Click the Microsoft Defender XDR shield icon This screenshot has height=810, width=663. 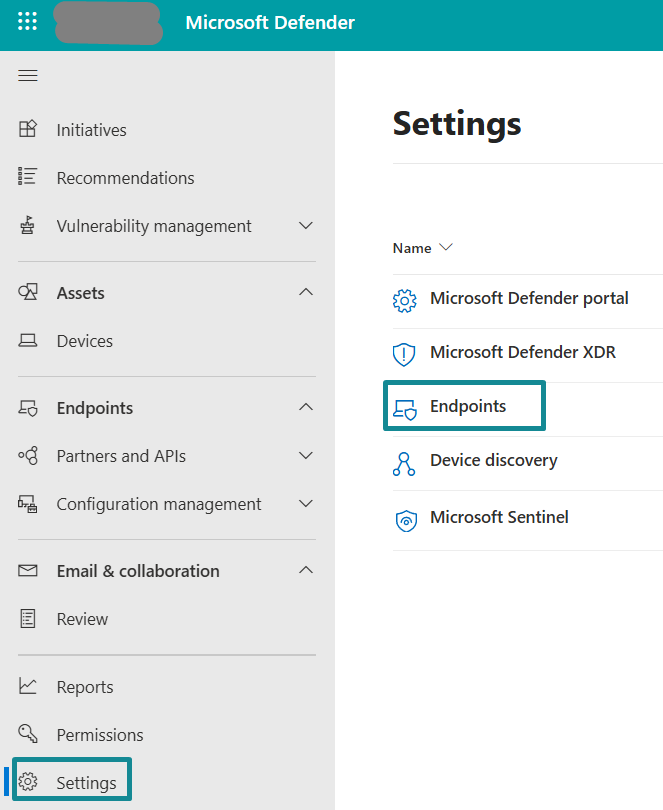coord(404,353)
